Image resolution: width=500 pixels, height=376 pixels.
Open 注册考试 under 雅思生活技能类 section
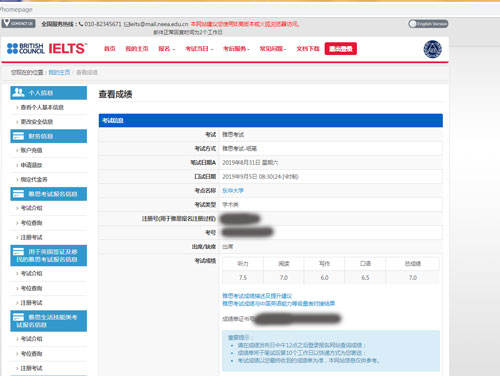pos(31,368)
